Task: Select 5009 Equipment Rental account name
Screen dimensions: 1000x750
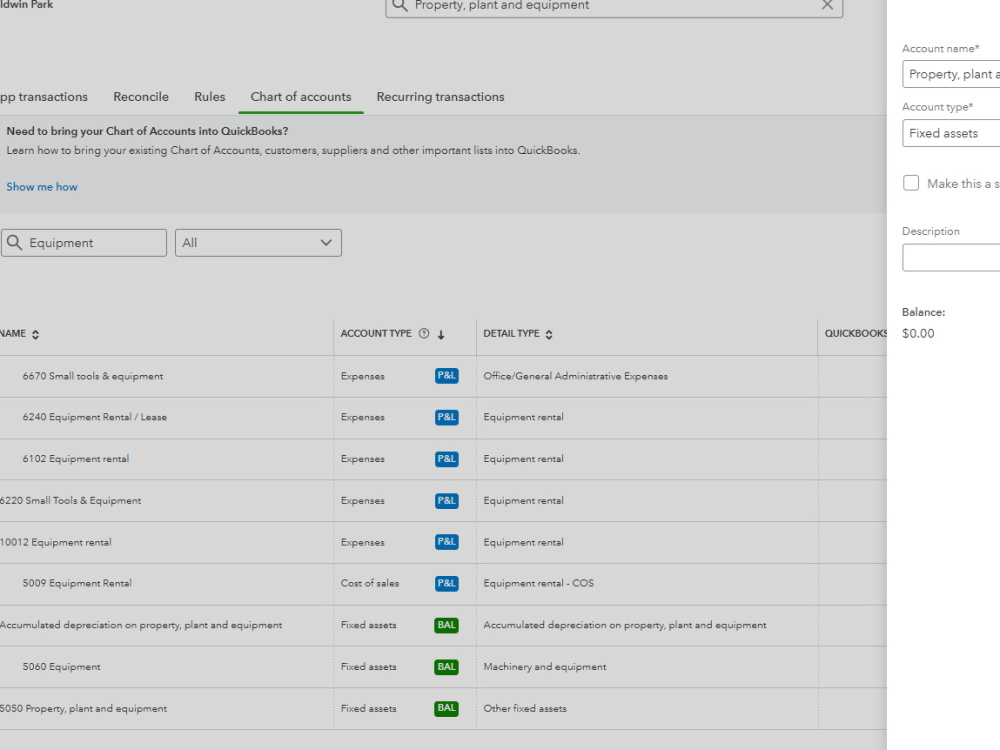Action: [x=77, y=584]
